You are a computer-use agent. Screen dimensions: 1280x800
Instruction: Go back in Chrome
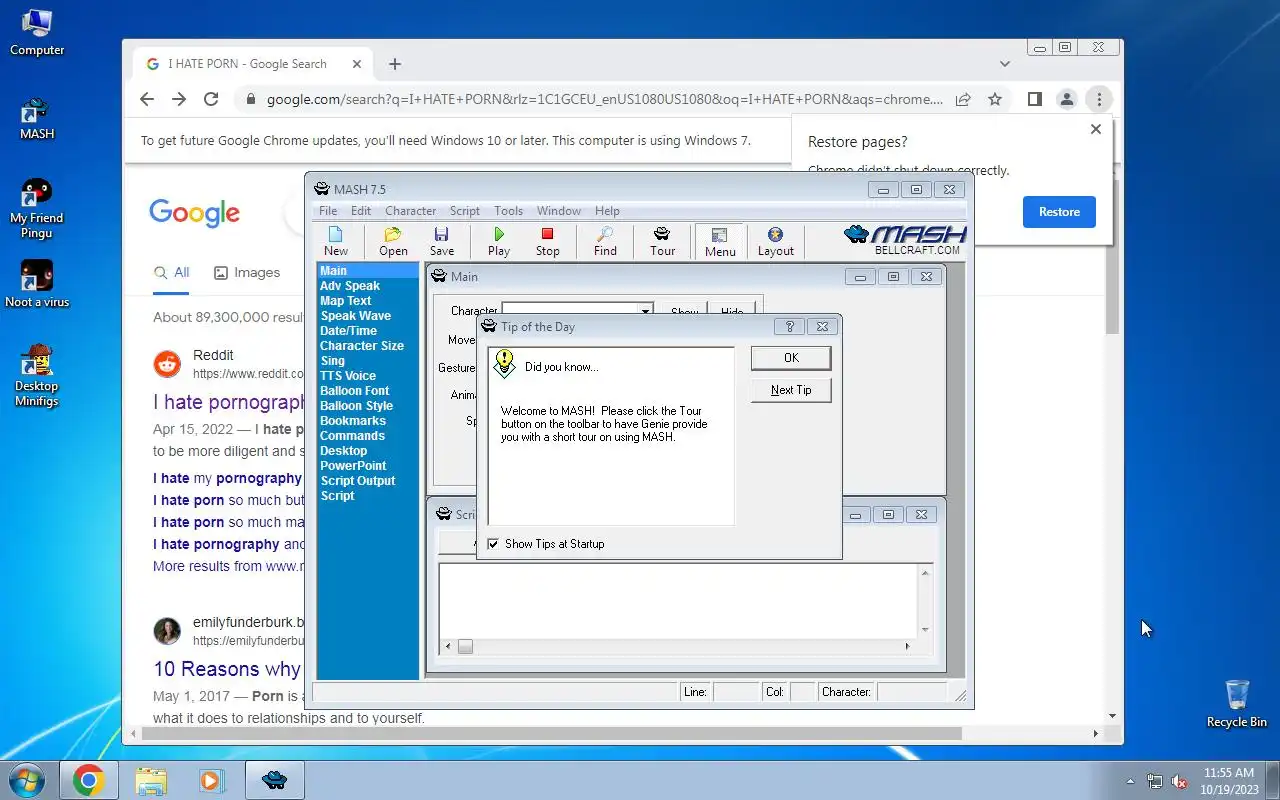click(x=147, y=99)
